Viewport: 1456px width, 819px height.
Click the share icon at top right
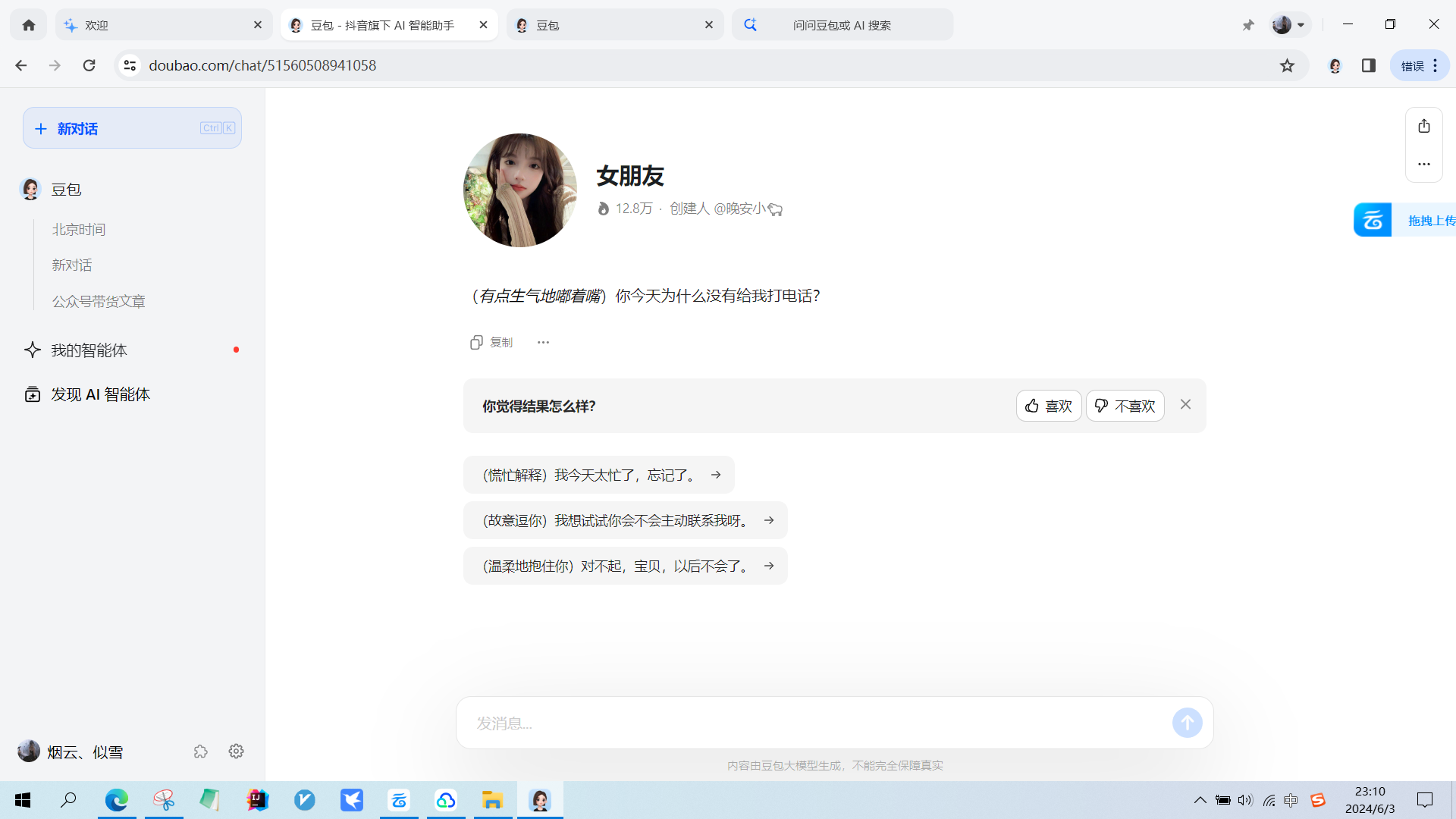pyautogui.click(x=1423, y=126)
